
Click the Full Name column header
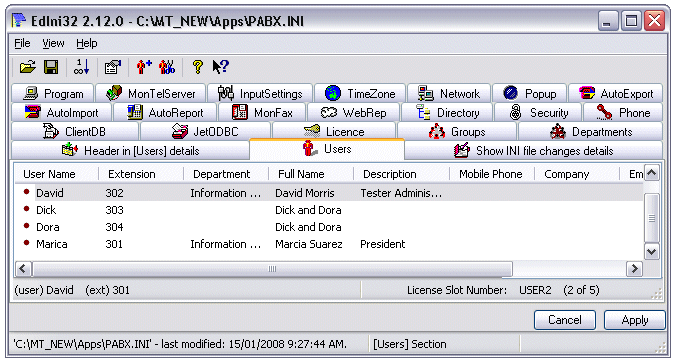(x=311, y=174)
